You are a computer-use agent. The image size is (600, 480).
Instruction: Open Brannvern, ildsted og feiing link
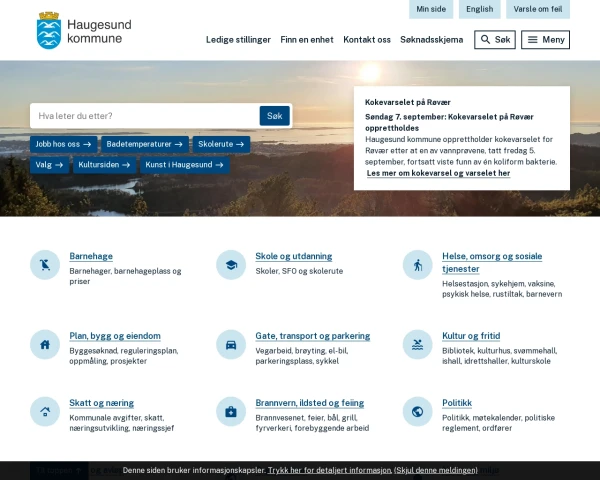coord(310,403)
